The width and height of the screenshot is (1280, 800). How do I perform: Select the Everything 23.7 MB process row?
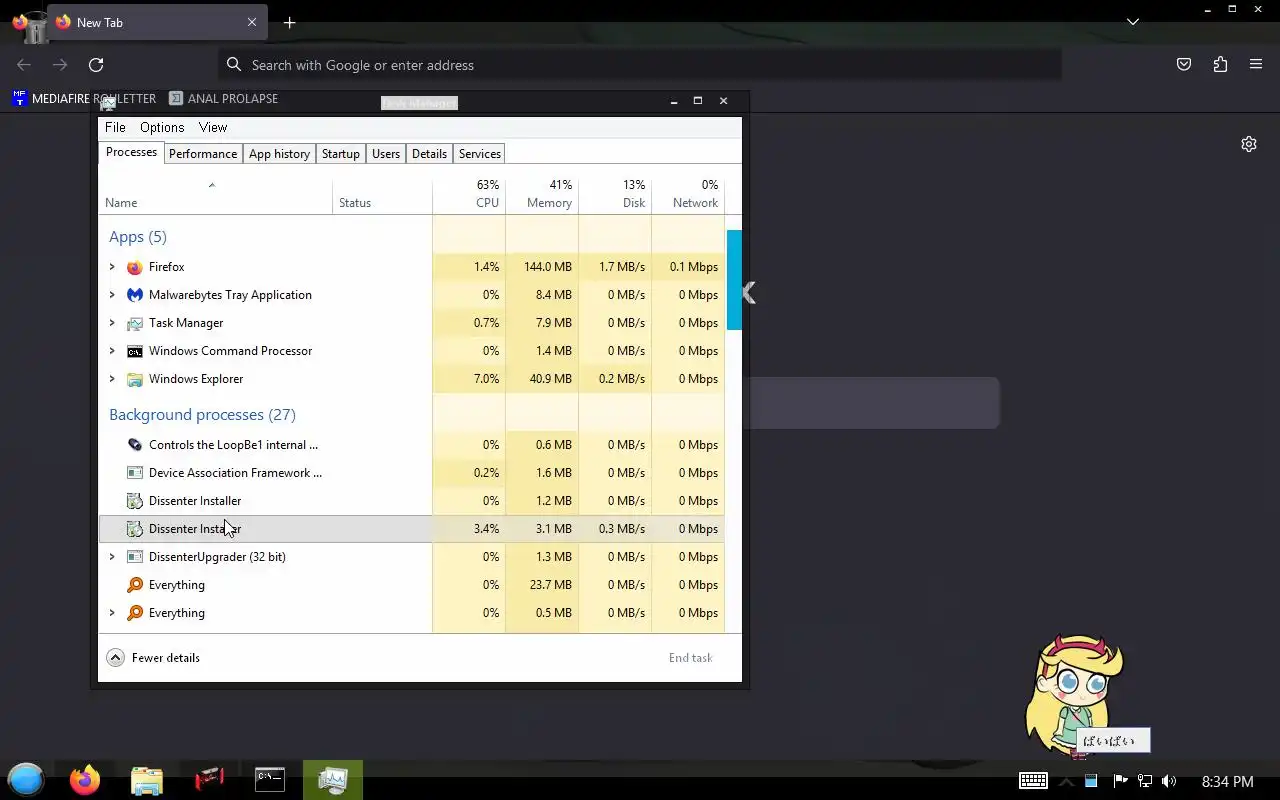[x=412, y=585]
